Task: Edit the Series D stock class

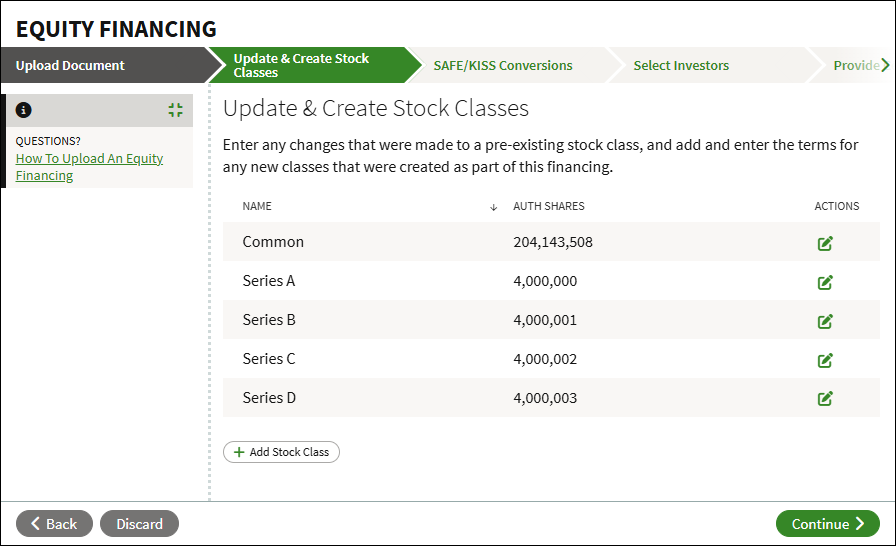Action: click(825, 398)
